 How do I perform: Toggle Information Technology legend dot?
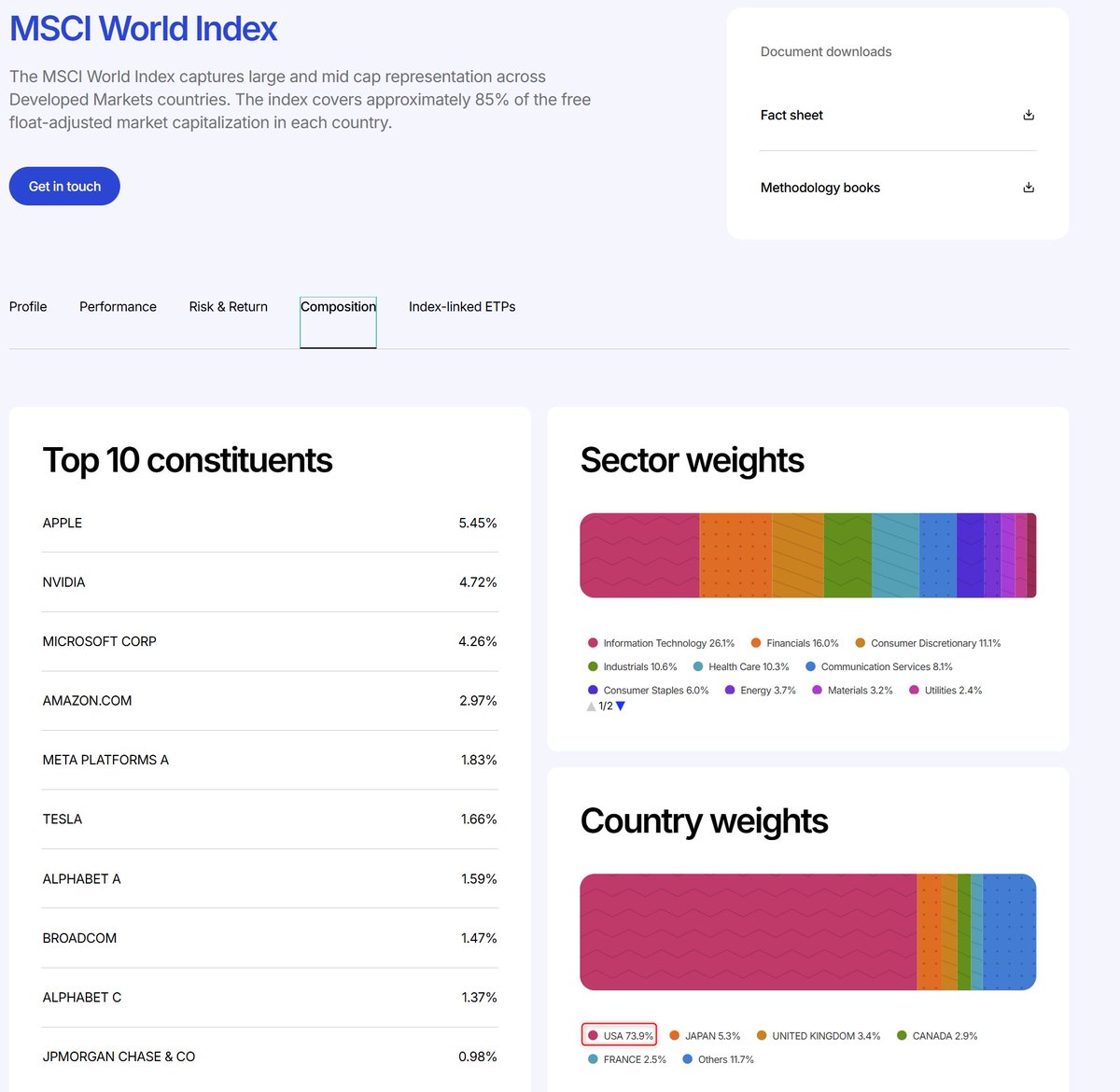point(593,643)
